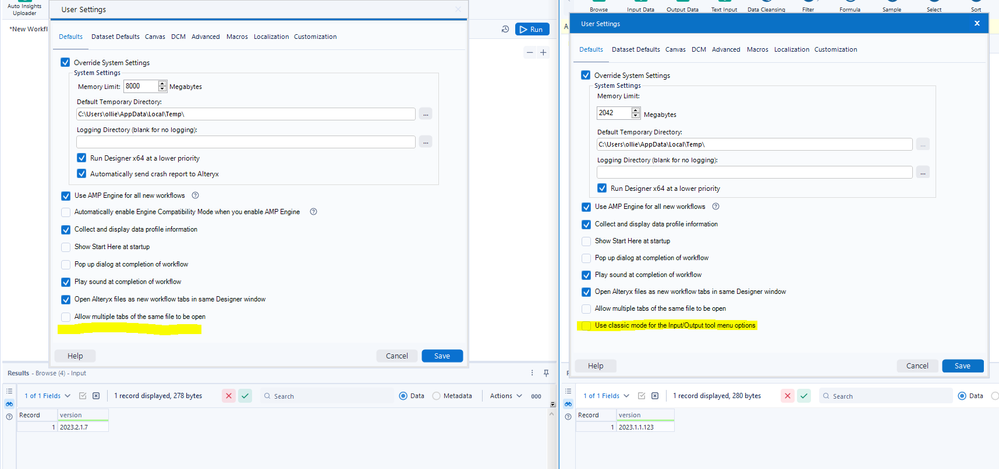Click red X discard button, left Results
This screenshot has height=469, width=999.
click(x=229, y=396)
